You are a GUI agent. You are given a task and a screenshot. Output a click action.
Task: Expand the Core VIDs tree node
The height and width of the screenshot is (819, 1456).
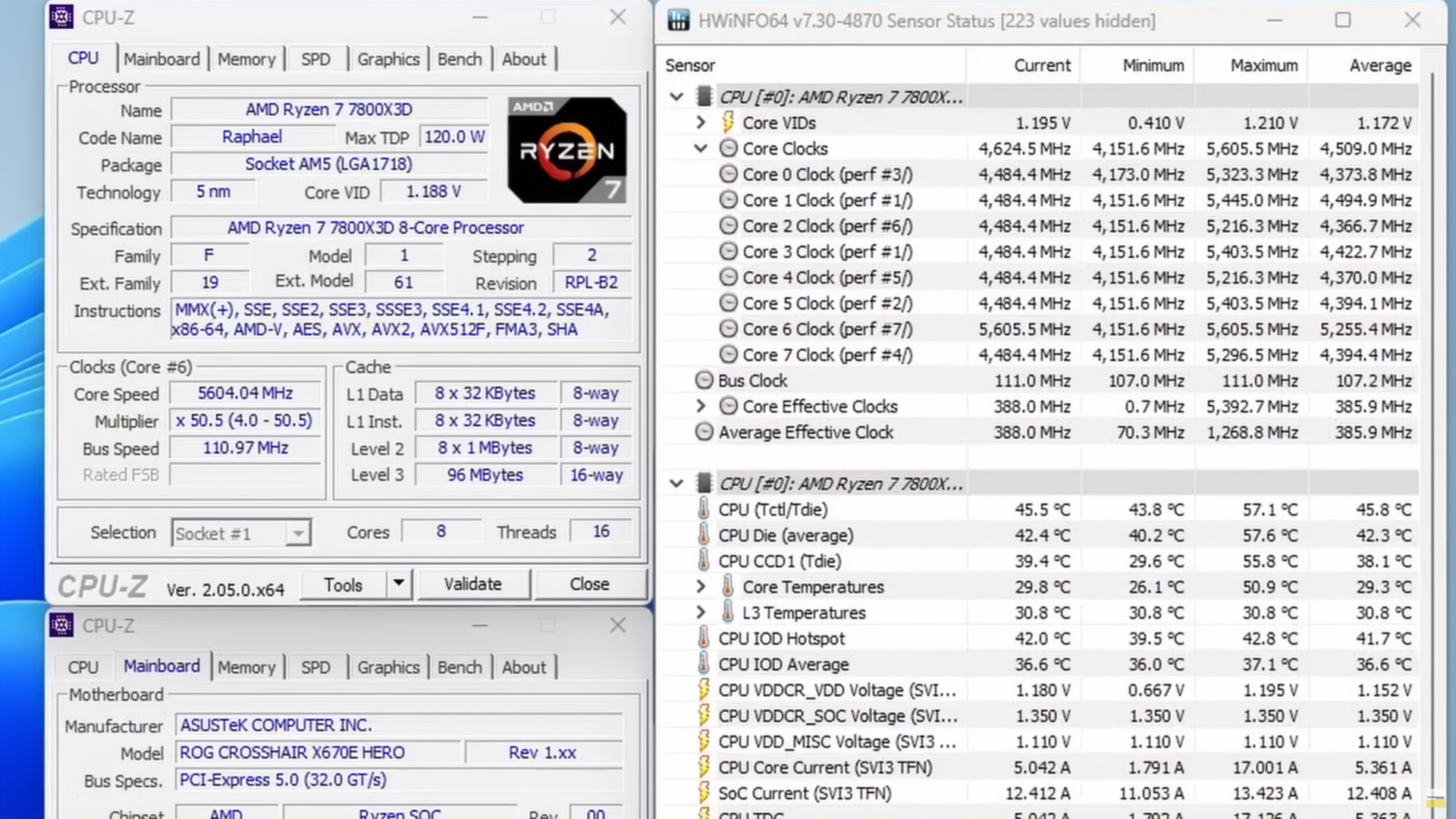[x=701, y=122]
